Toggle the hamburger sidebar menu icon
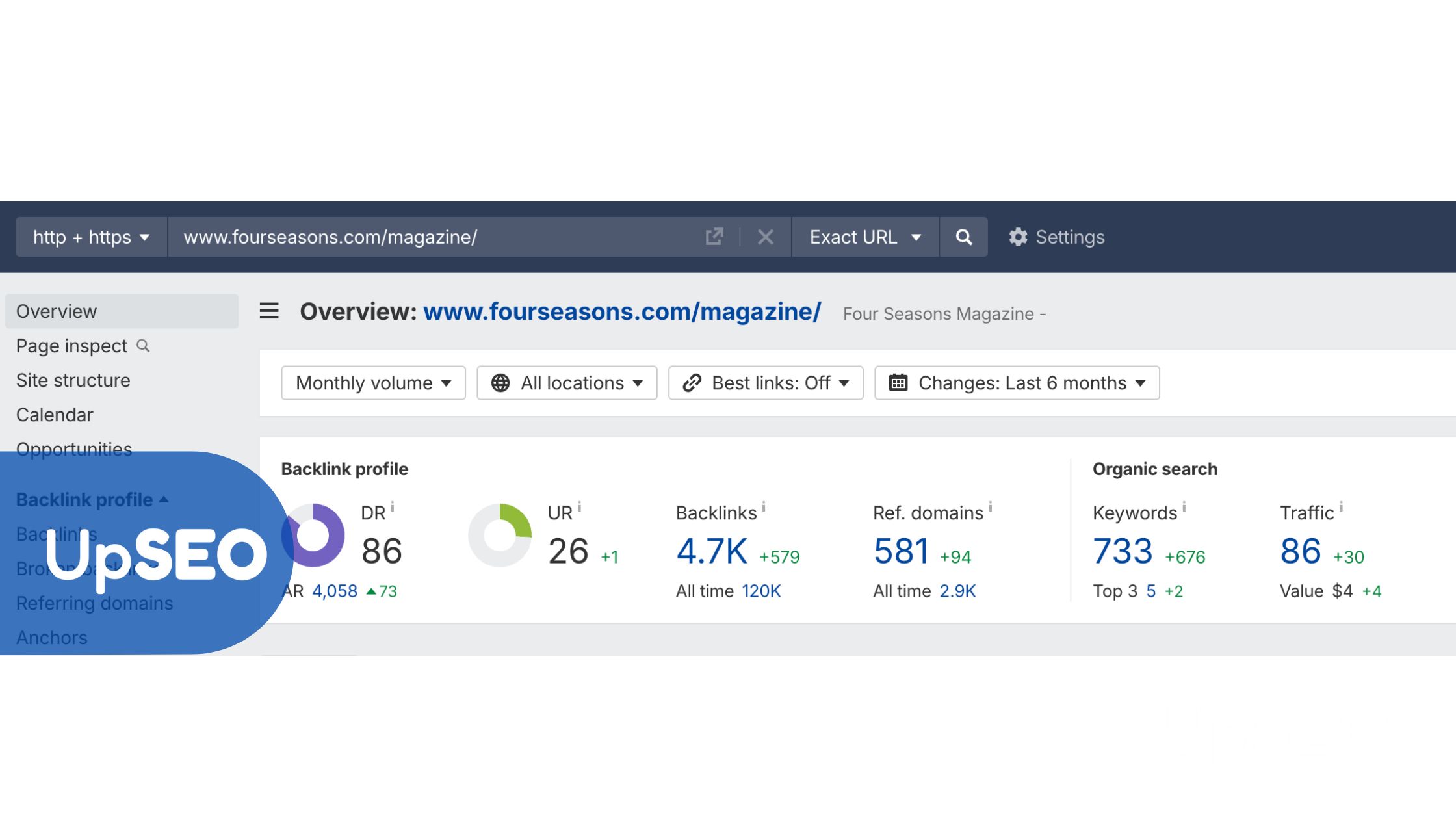This screenshot has width=1456, height=819. pyautogui.click(x=269, y=311)
